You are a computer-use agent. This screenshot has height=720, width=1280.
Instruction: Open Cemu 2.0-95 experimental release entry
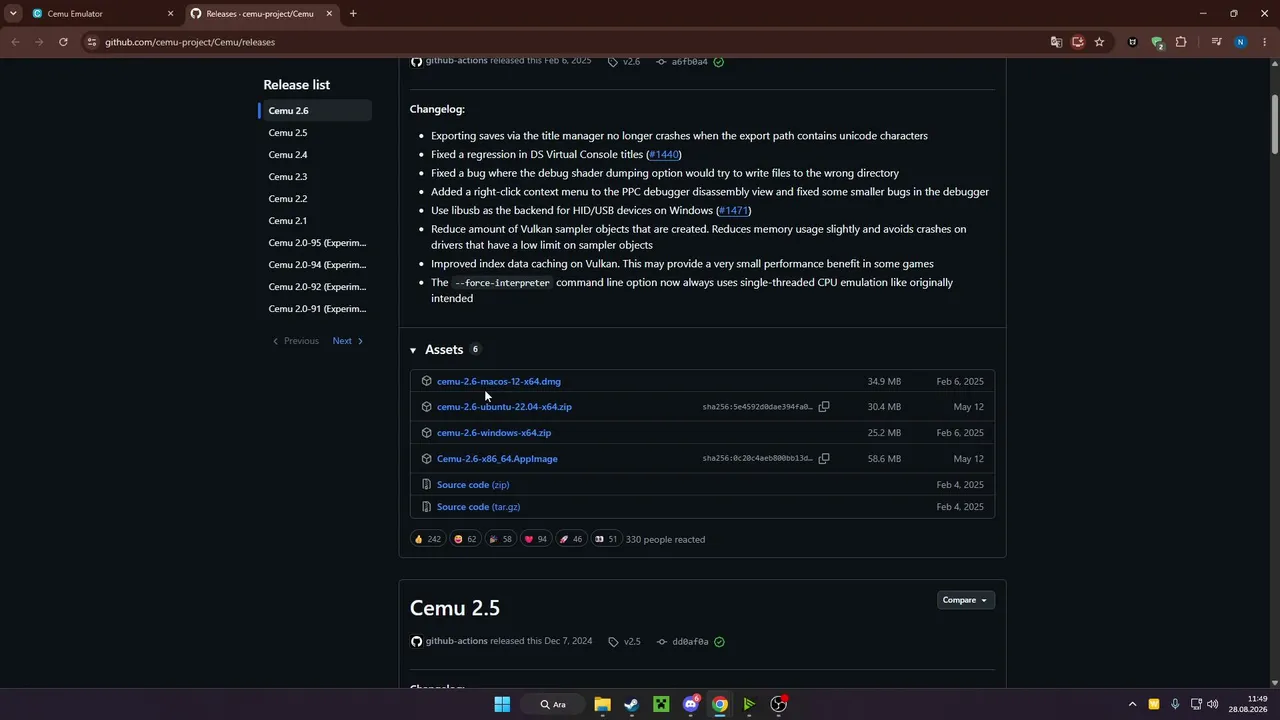315,243
